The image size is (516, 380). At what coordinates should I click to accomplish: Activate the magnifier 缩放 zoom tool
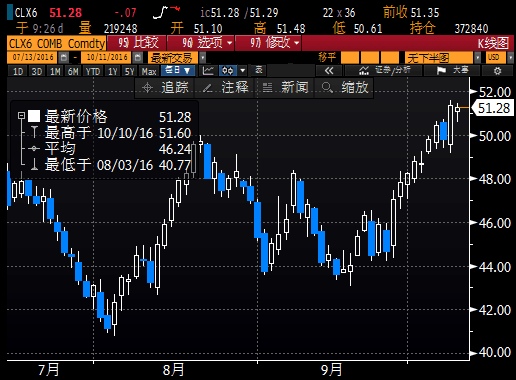345,88
